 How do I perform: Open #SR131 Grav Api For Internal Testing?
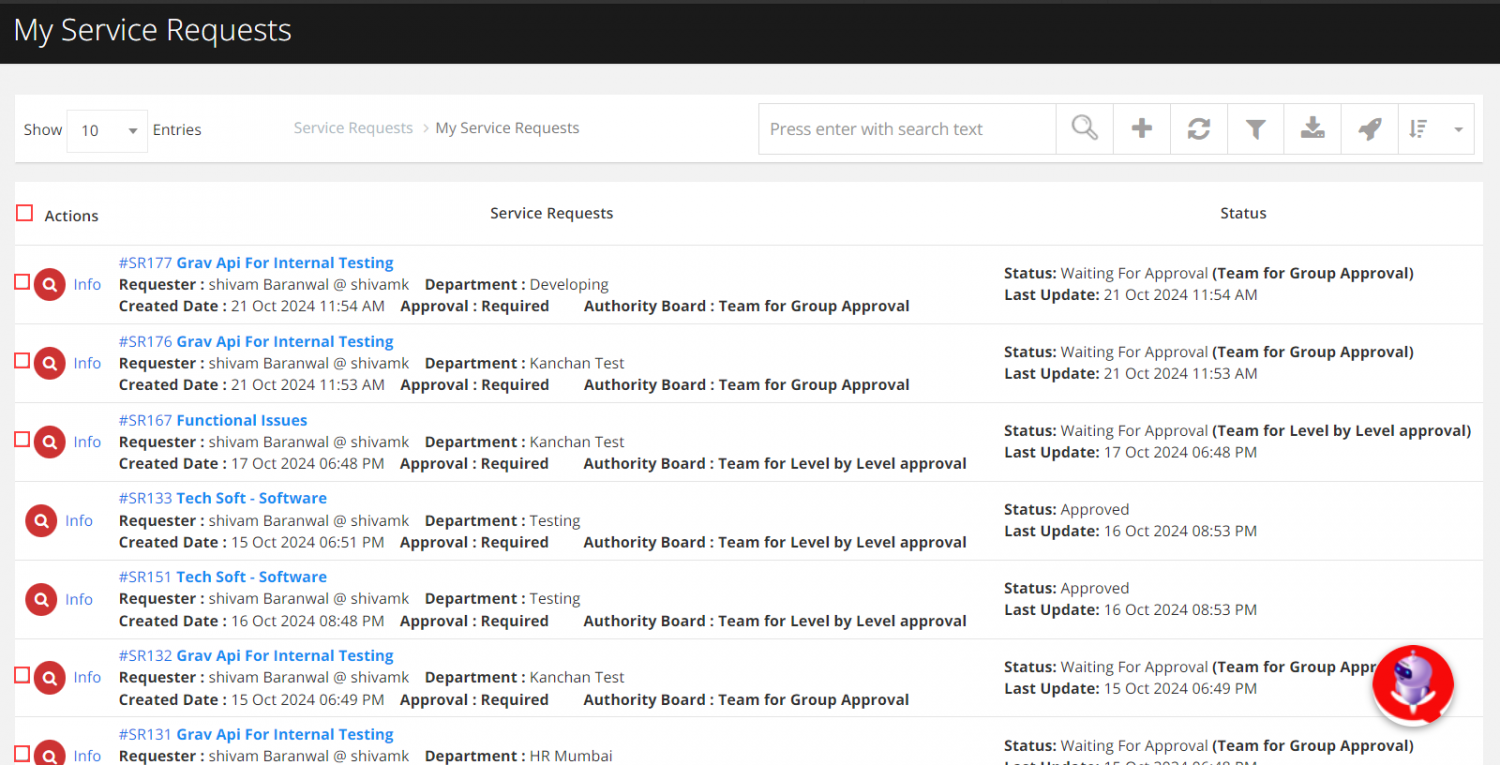256,735
